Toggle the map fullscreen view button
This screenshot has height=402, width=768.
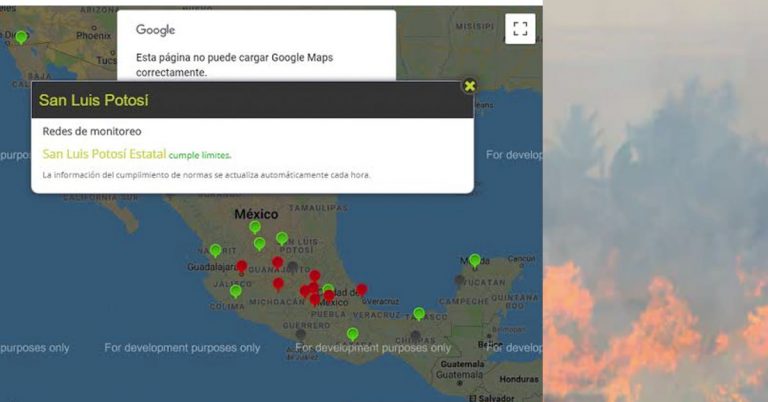(x=520, y=29)
